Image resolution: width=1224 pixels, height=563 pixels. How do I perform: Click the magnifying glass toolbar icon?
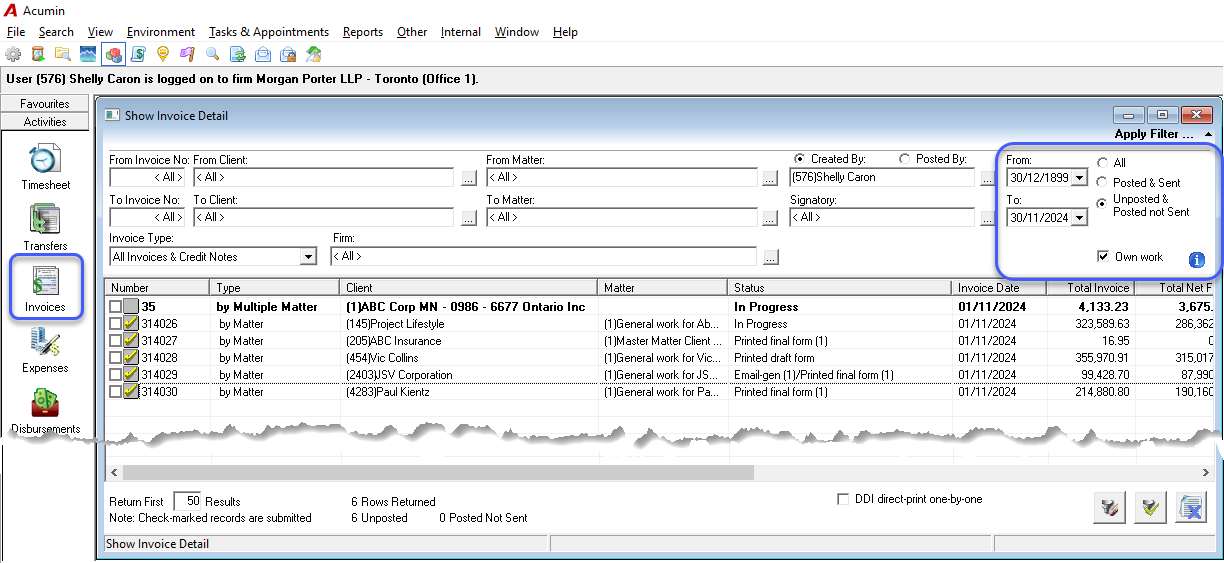point(213,54)
